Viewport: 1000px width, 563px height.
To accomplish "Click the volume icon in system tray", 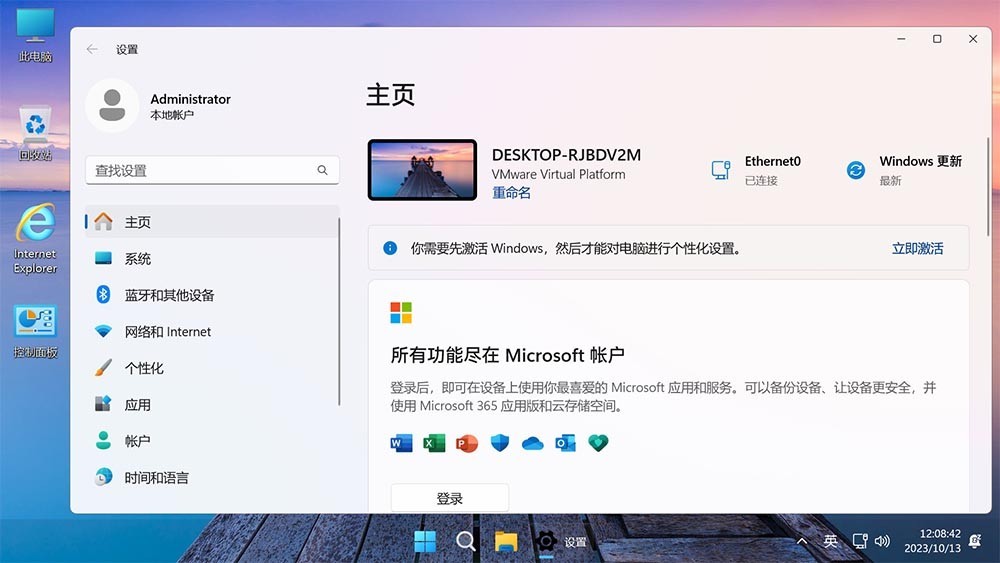I will pyautogui.click(x=882, y=541).
